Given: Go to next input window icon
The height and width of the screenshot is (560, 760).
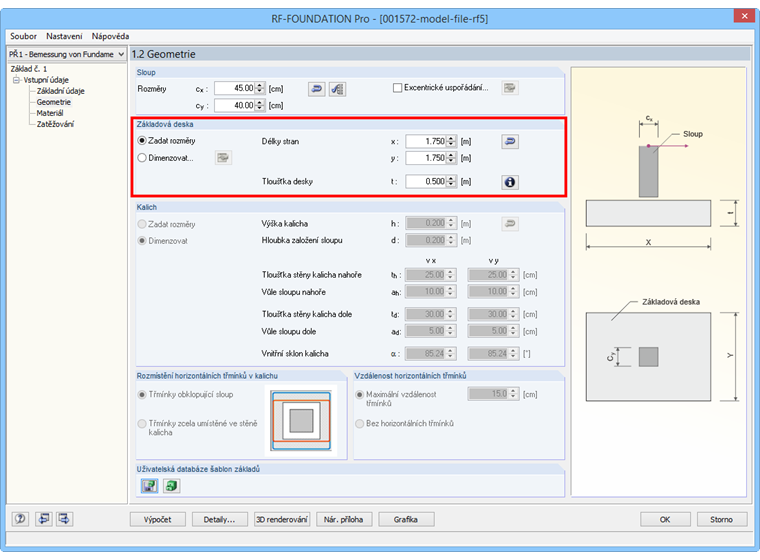Looking at the screenshot, I should point(64,519).
